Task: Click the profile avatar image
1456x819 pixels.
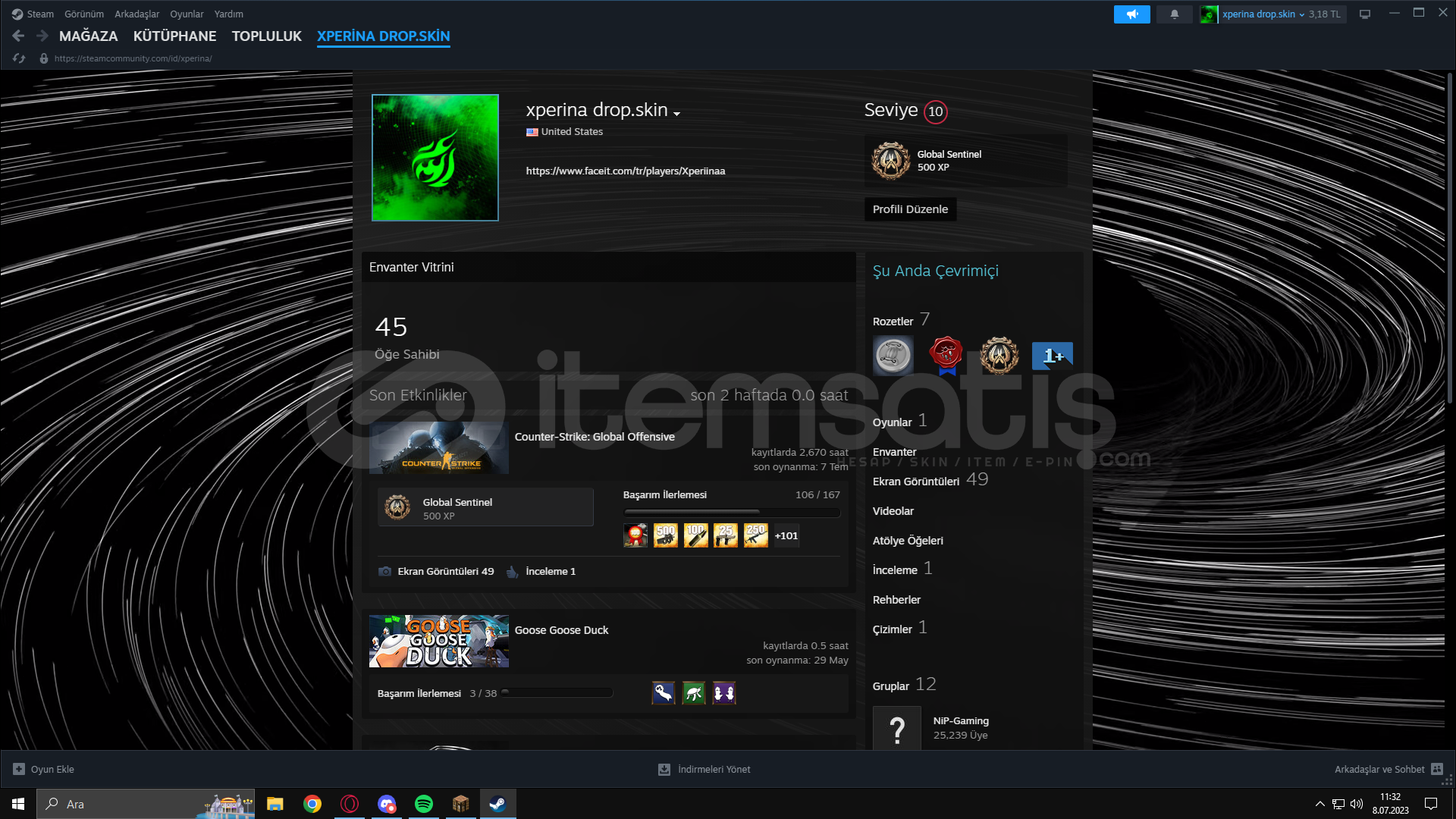Action: tap(435, 158)
